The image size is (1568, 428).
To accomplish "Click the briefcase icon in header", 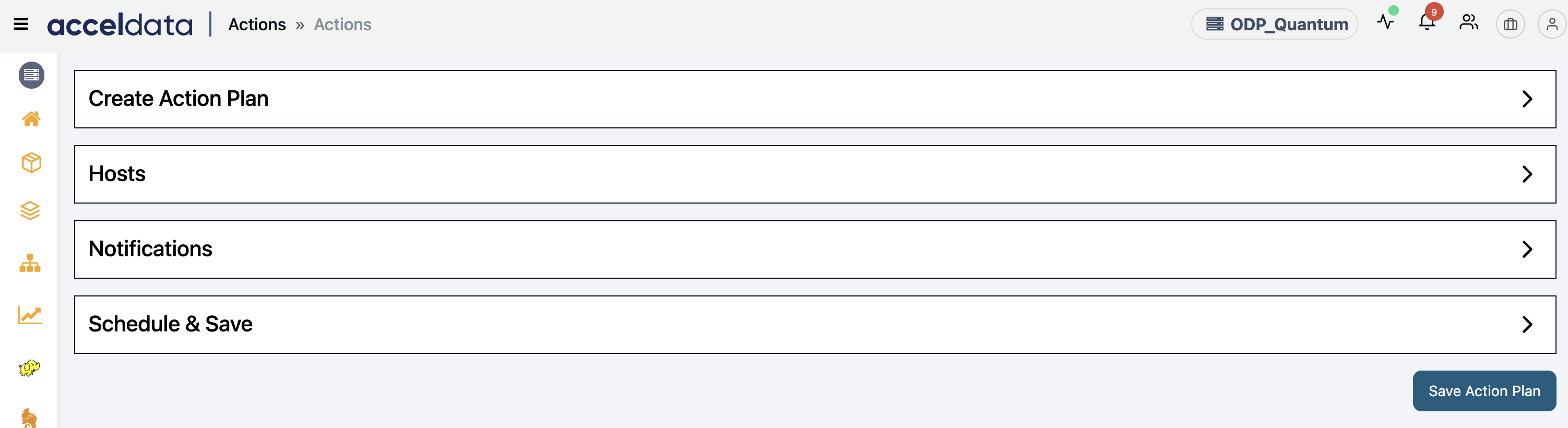I will coord(1510,25).
